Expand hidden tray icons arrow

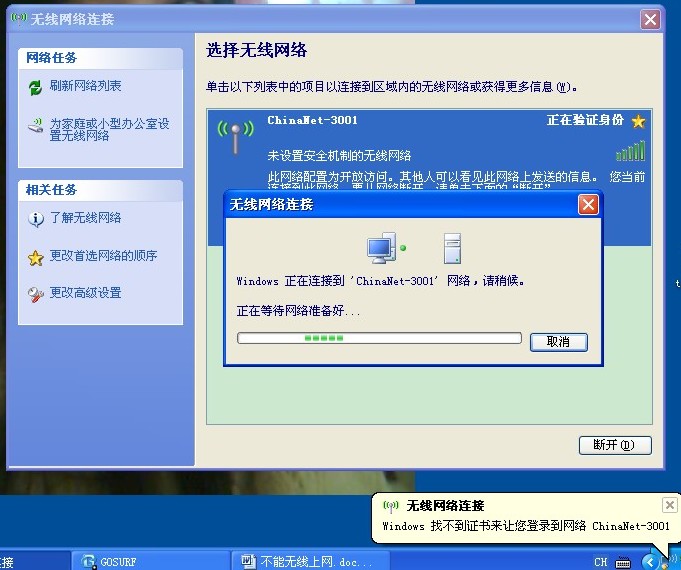tap(649, 562)
